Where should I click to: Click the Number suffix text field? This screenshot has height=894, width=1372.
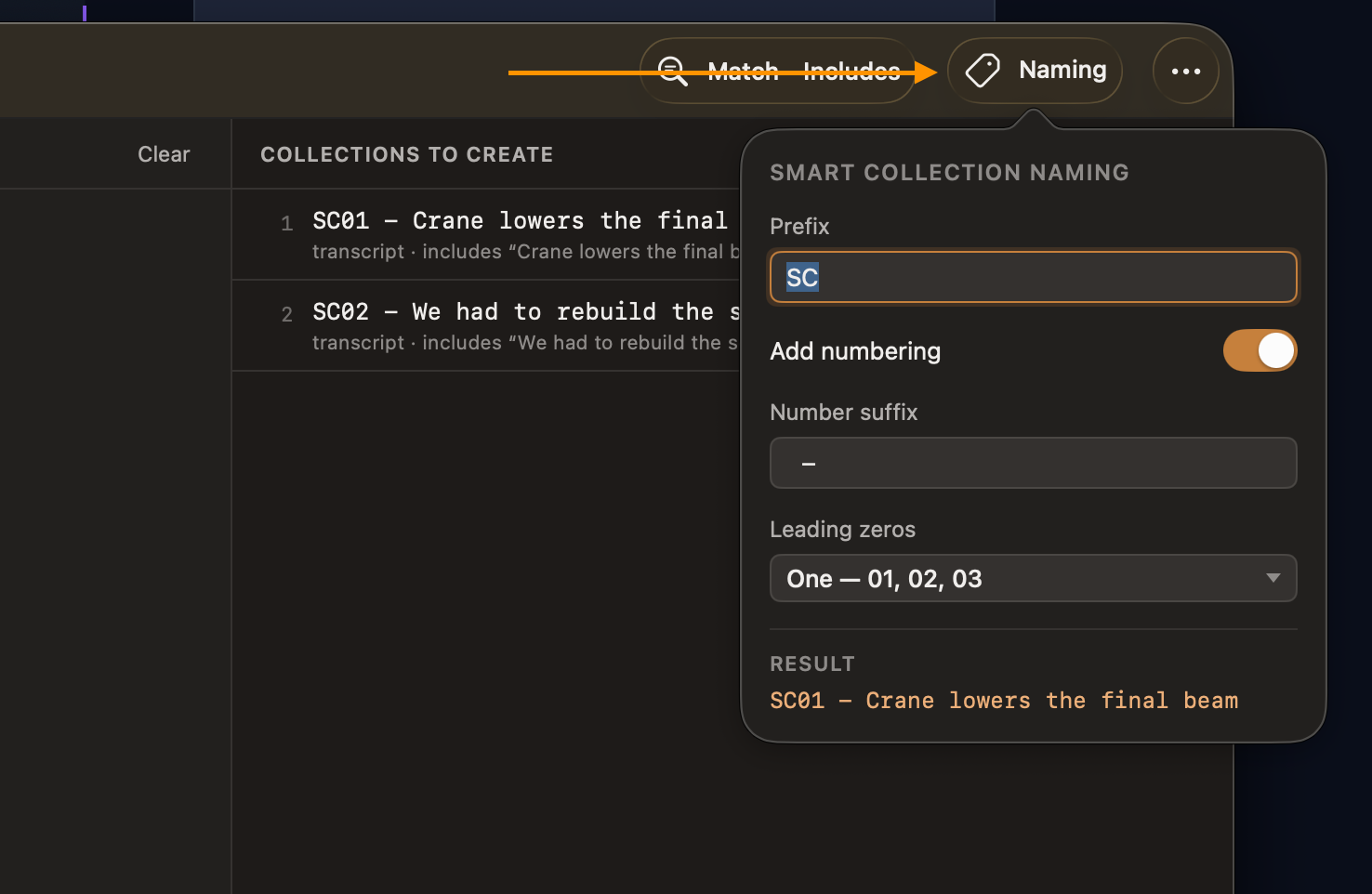coord(1033,463)
